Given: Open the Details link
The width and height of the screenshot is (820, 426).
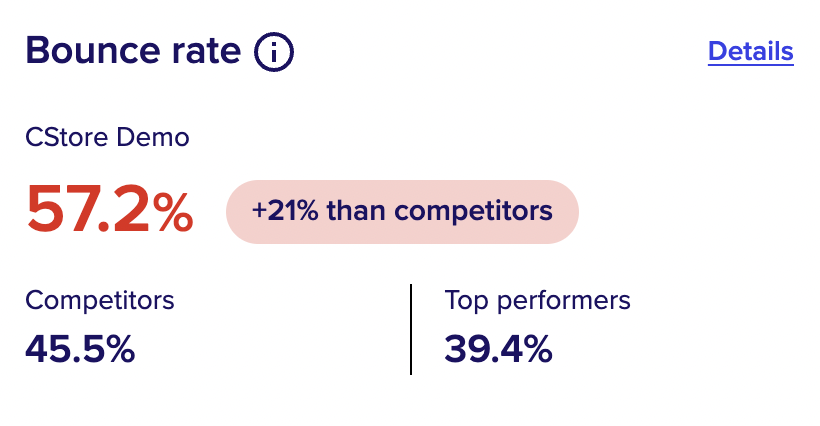Looking at the screenshot, I should (750, 52).
